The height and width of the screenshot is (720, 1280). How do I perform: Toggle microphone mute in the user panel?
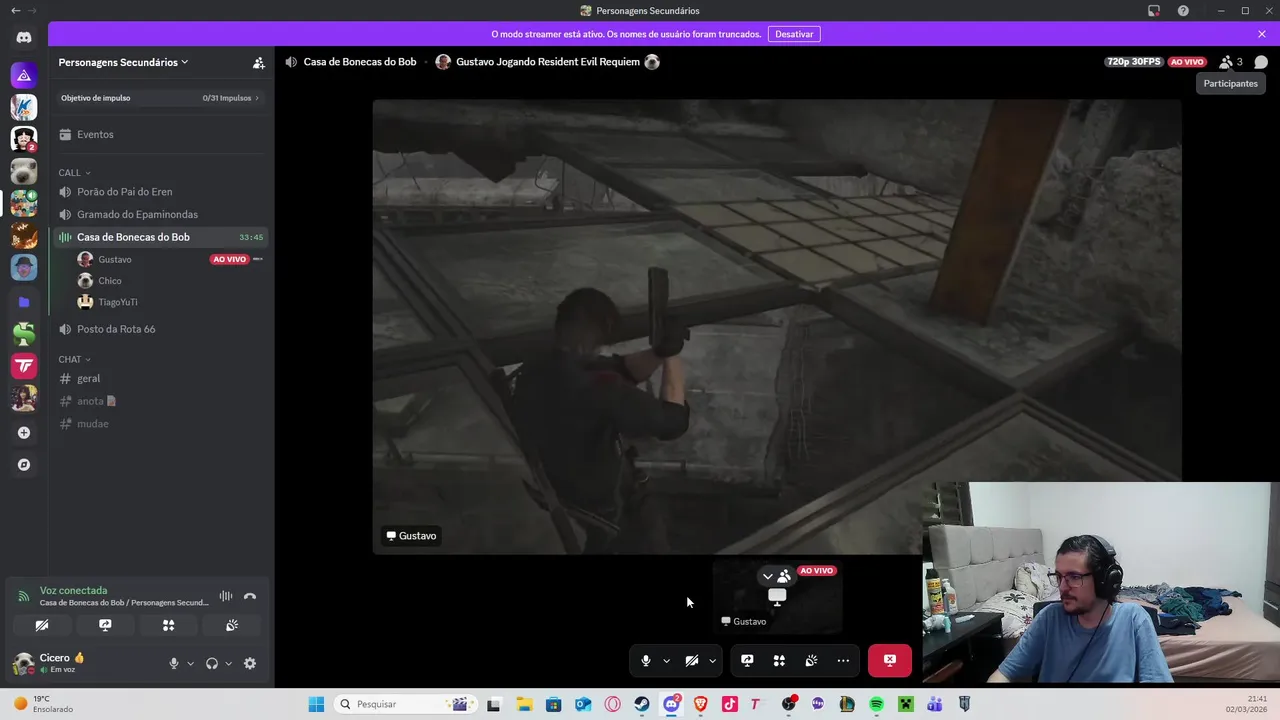(174, 663)
